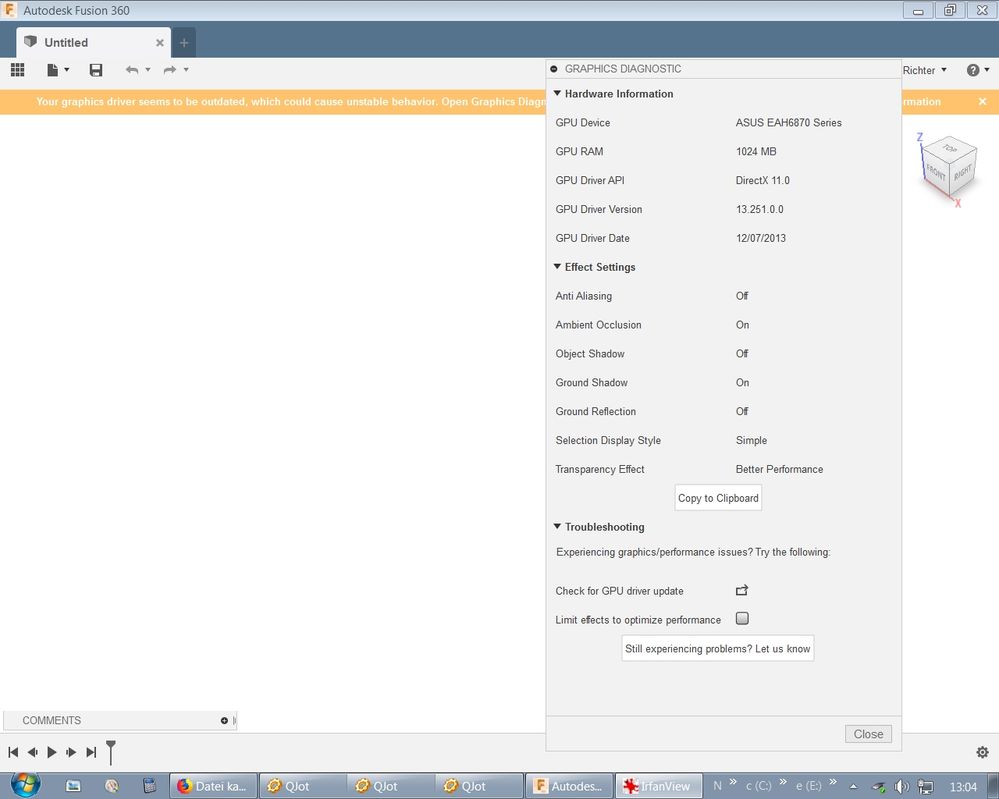Click the timeline position marker
This screenshot has width=999, height=799.
(111, 752)
